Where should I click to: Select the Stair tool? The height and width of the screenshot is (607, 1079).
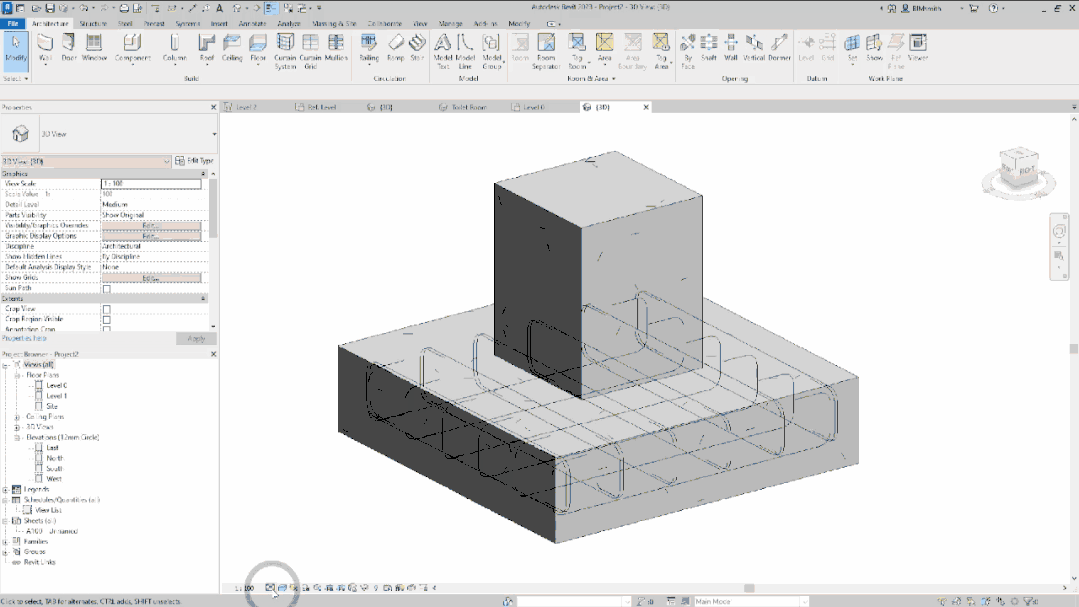tap(417, 48)
